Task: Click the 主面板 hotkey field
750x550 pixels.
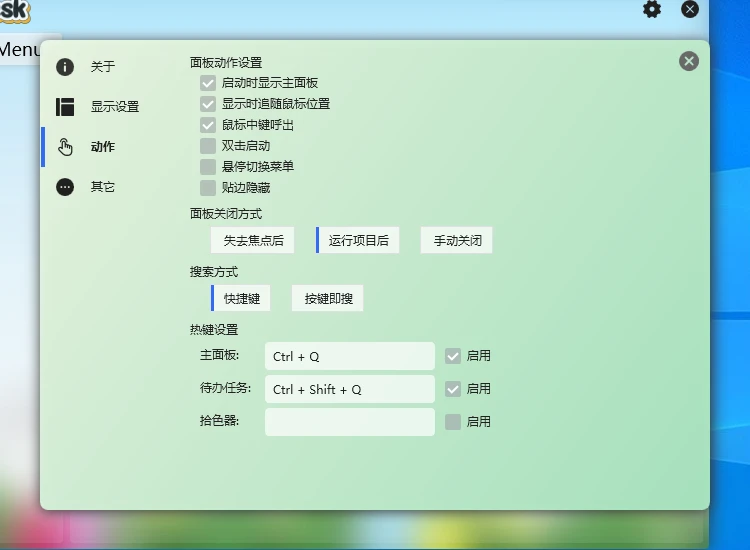Action: pos(349,356)
